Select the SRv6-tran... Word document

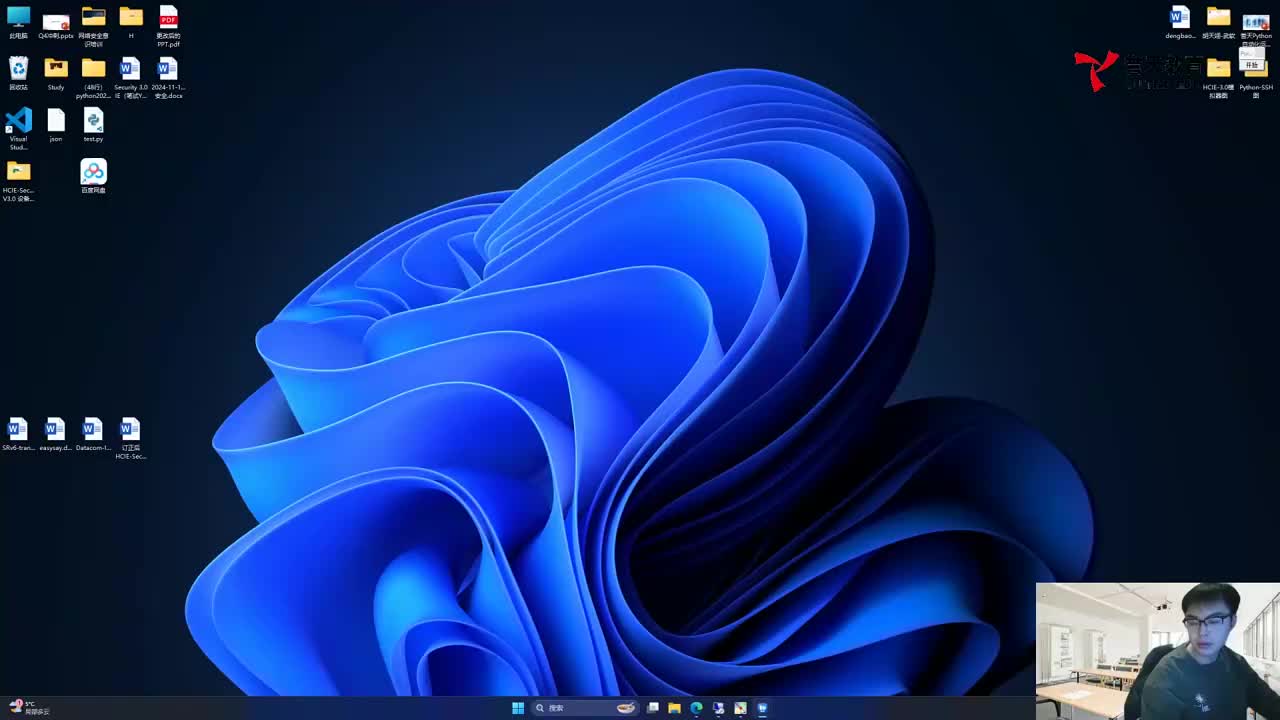[x=18, y=435]
